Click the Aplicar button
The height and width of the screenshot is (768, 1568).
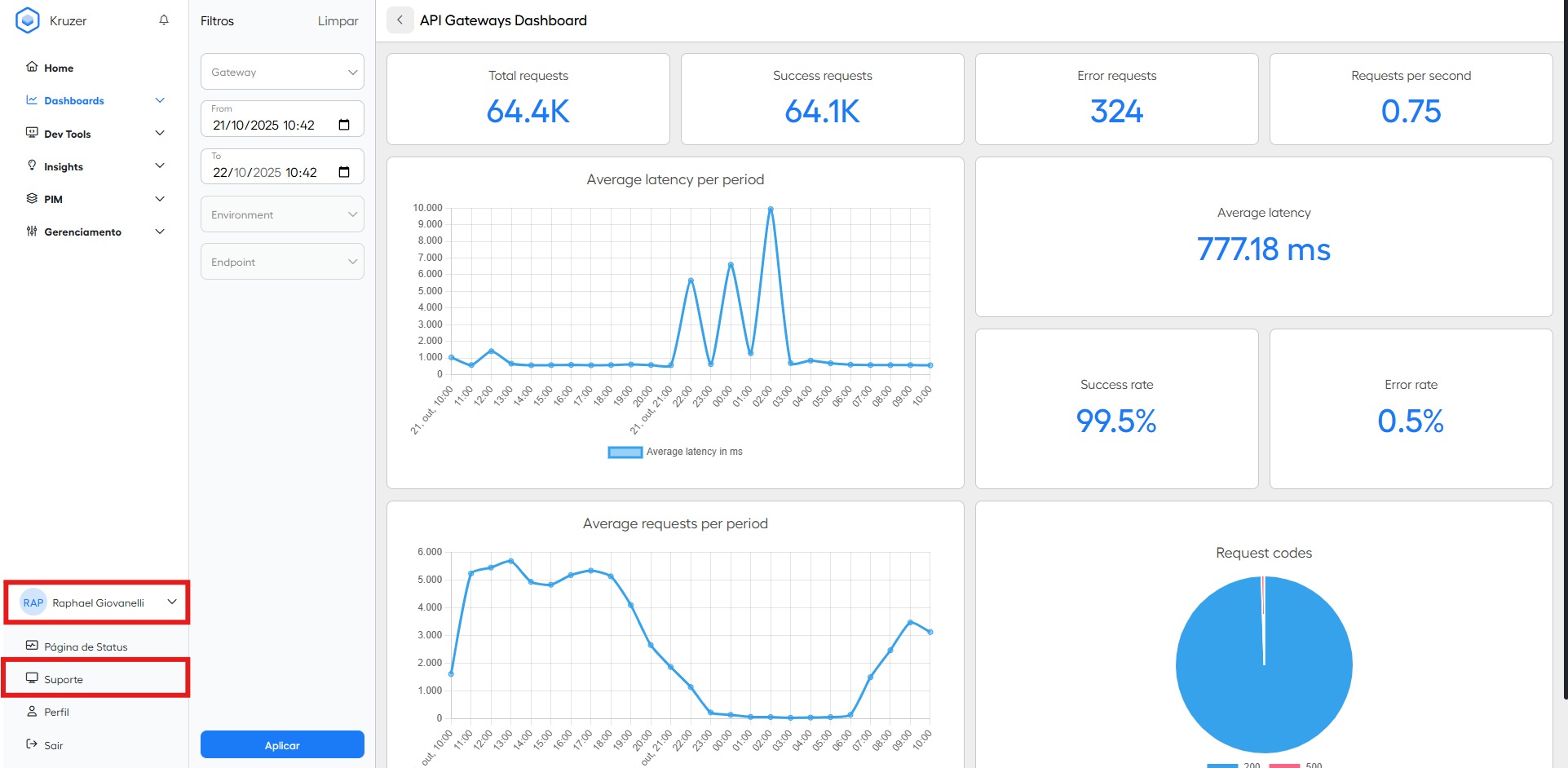coord(282,745)
